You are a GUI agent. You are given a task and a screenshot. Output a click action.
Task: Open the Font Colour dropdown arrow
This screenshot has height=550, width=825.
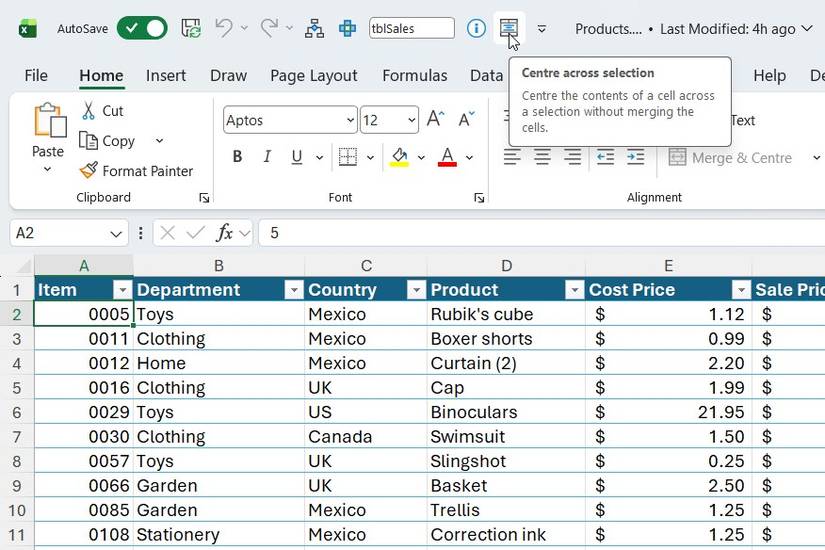[x=469, y=157]
